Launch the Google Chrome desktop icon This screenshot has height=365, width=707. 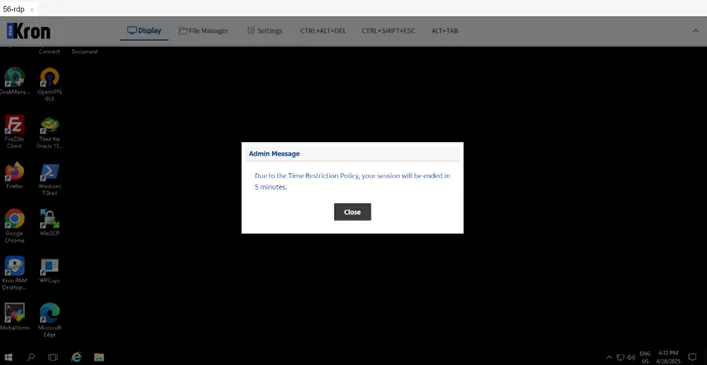tap(14, 226)
